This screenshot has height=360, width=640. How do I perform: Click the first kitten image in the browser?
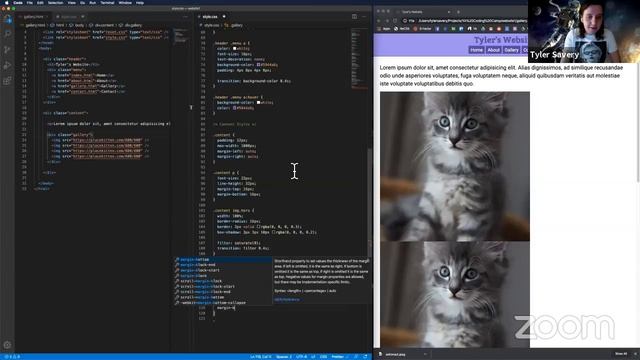coord(455,166)
